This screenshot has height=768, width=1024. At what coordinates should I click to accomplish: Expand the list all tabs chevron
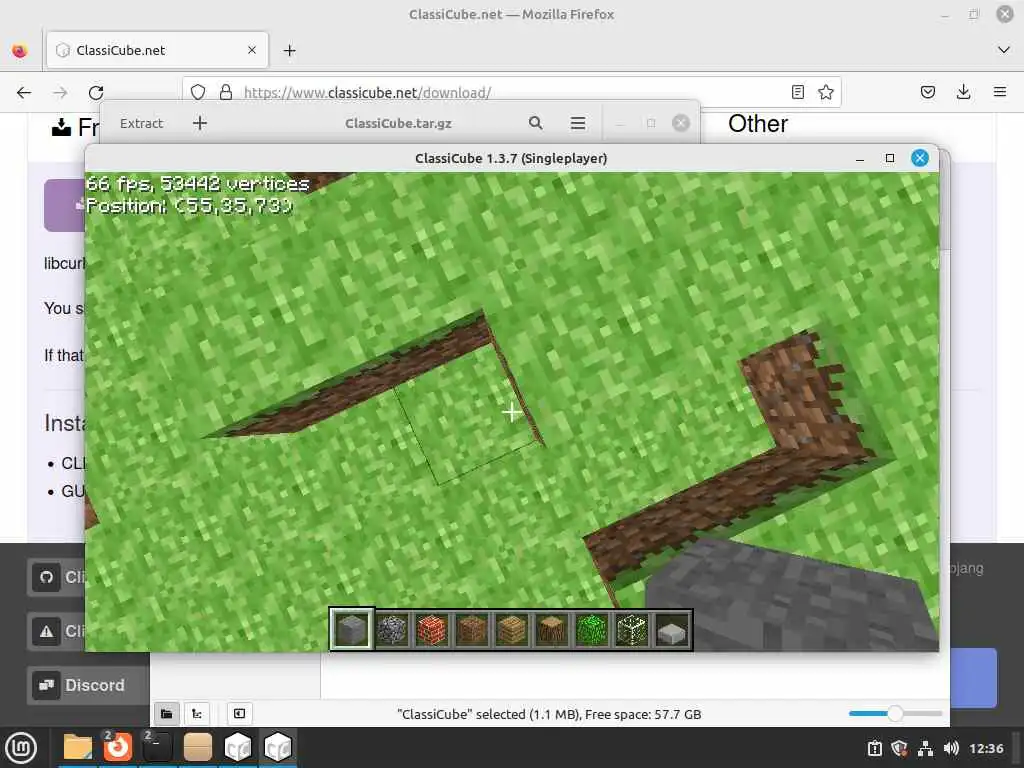[1004, 50]
